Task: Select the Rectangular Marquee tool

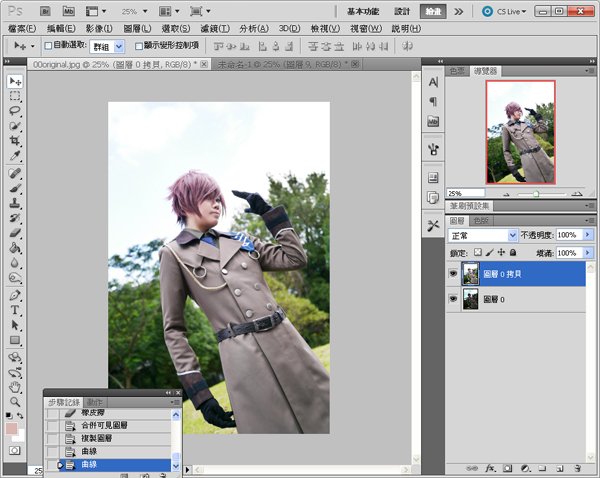Action: [x=15, y=96]
